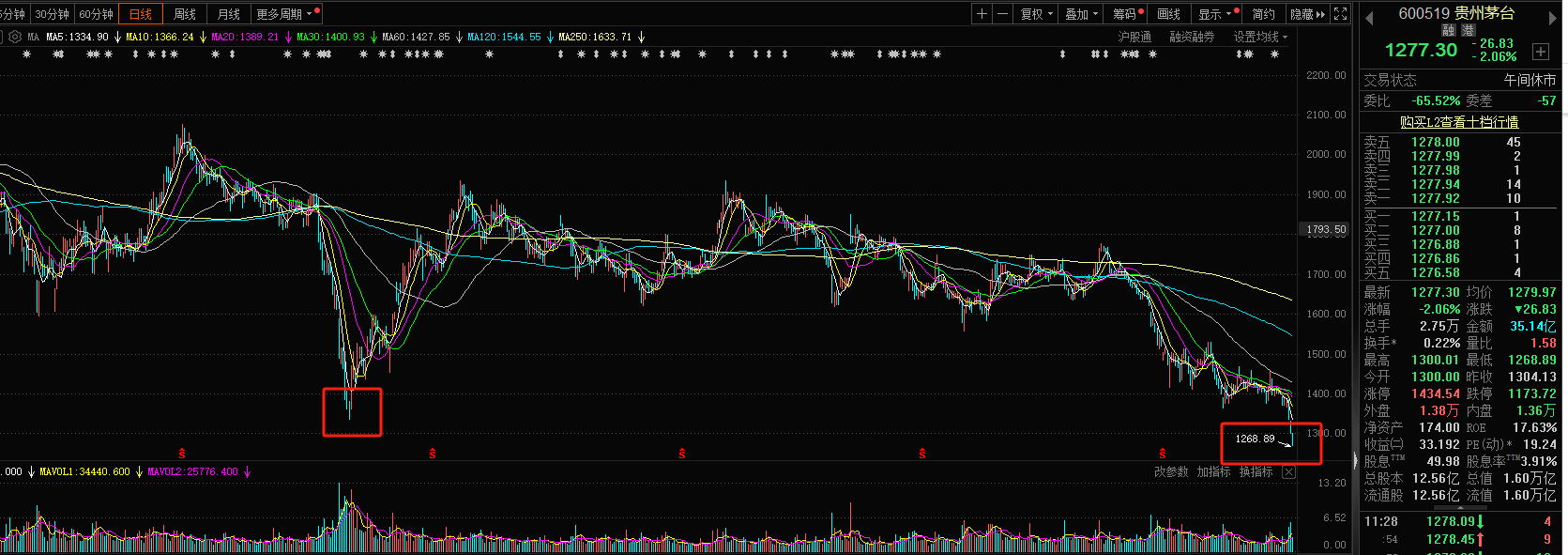This screenshot has width=1568, height=555.
Task: Open the 复权 dropdown menu
Action: click(1037, 14)
